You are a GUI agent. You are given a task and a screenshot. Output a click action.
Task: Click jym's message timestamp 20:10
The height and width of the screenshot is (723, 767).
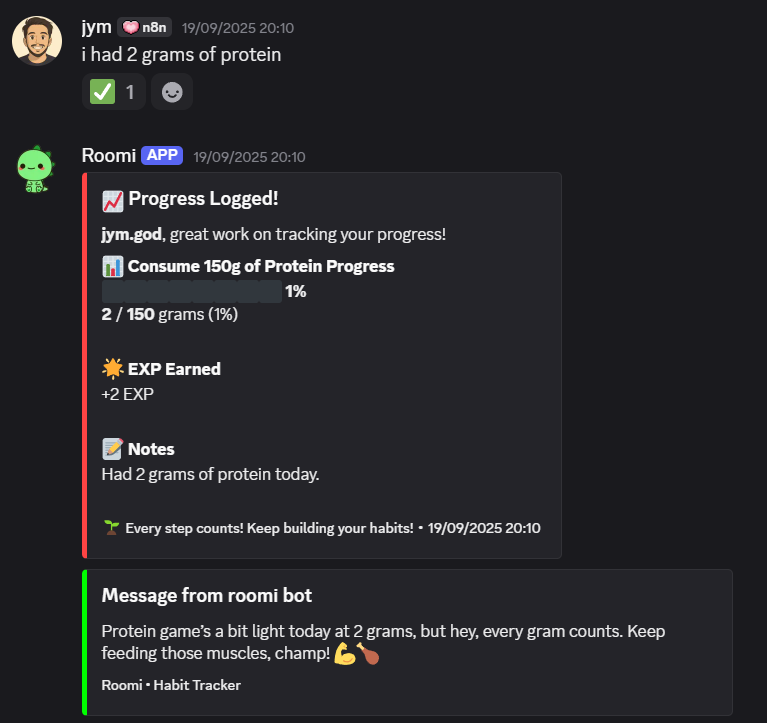[x=238, y=28]
